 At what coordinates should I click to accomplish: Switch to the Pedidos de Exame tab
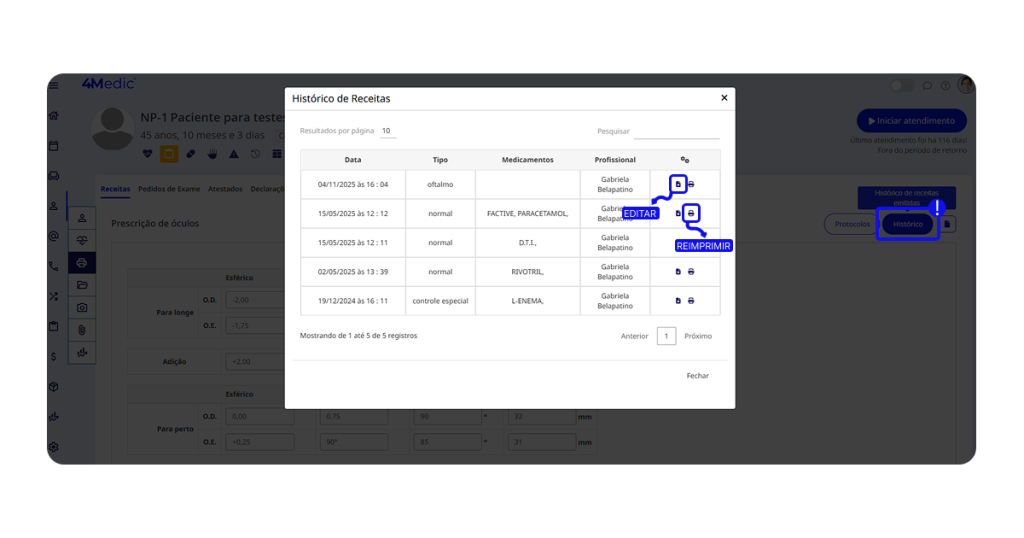pyautogui.click(x=169, y=189)
